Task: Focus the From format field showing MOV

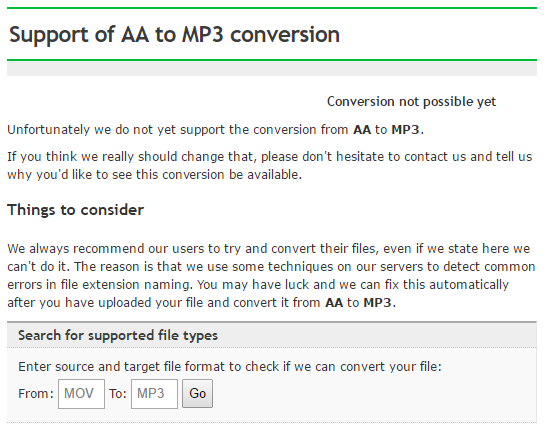Action: [81, 393]
